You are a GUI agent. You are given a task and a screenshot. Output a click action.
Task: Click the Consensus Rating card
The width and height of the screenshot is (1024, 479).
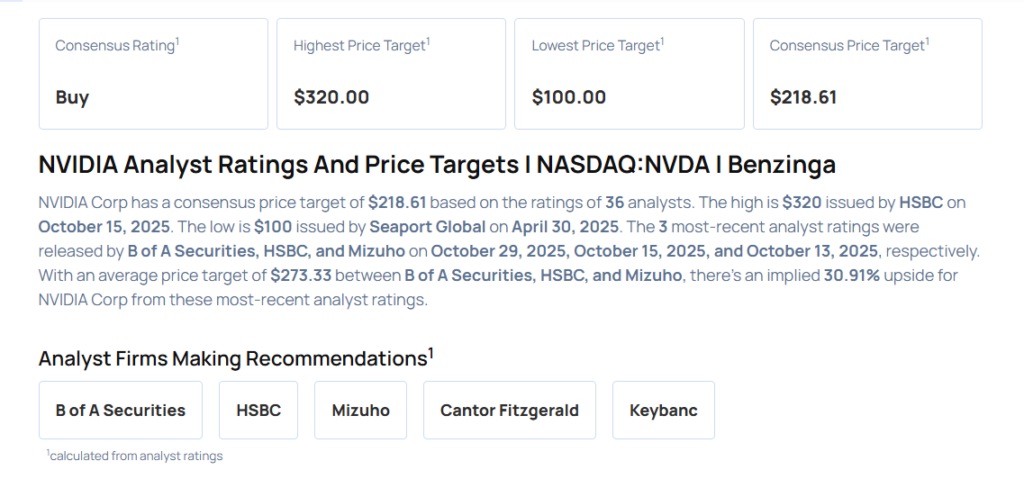[153, 73]
